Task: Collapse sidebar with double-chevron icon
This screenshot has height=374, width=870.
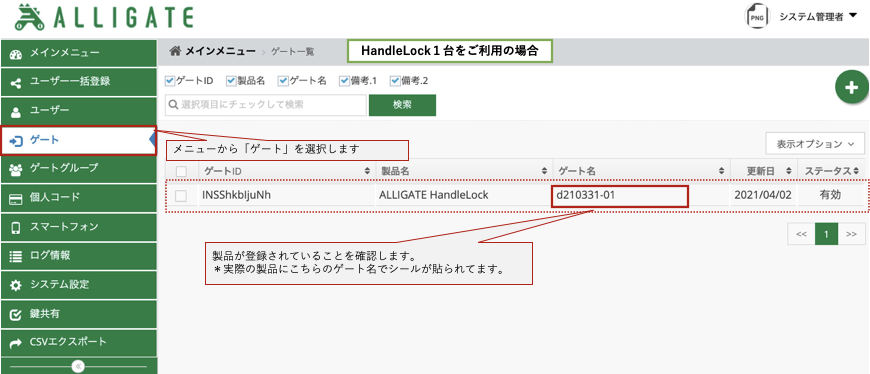Action: coord(78,366)
